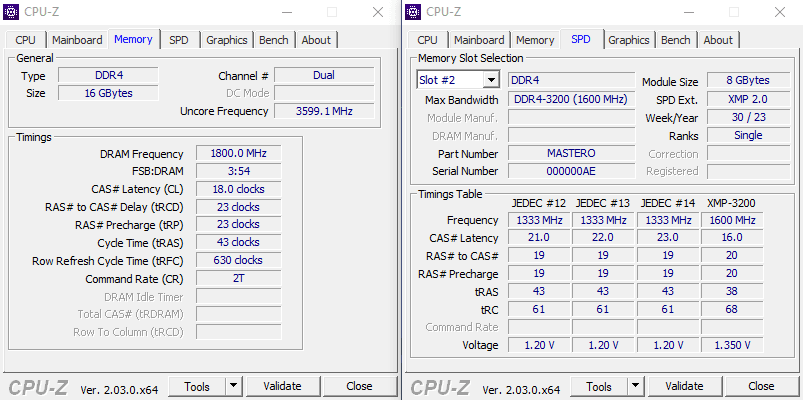Click the Tools button in the right window

point(599,386)
